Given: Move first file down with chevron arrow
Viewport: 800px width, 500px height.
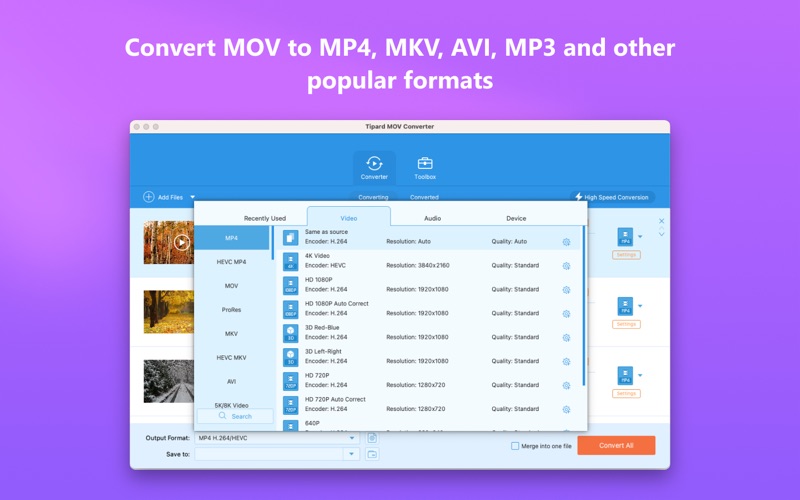Looking at the screenshot, I should pyautogui.click(x=661, y=234).
